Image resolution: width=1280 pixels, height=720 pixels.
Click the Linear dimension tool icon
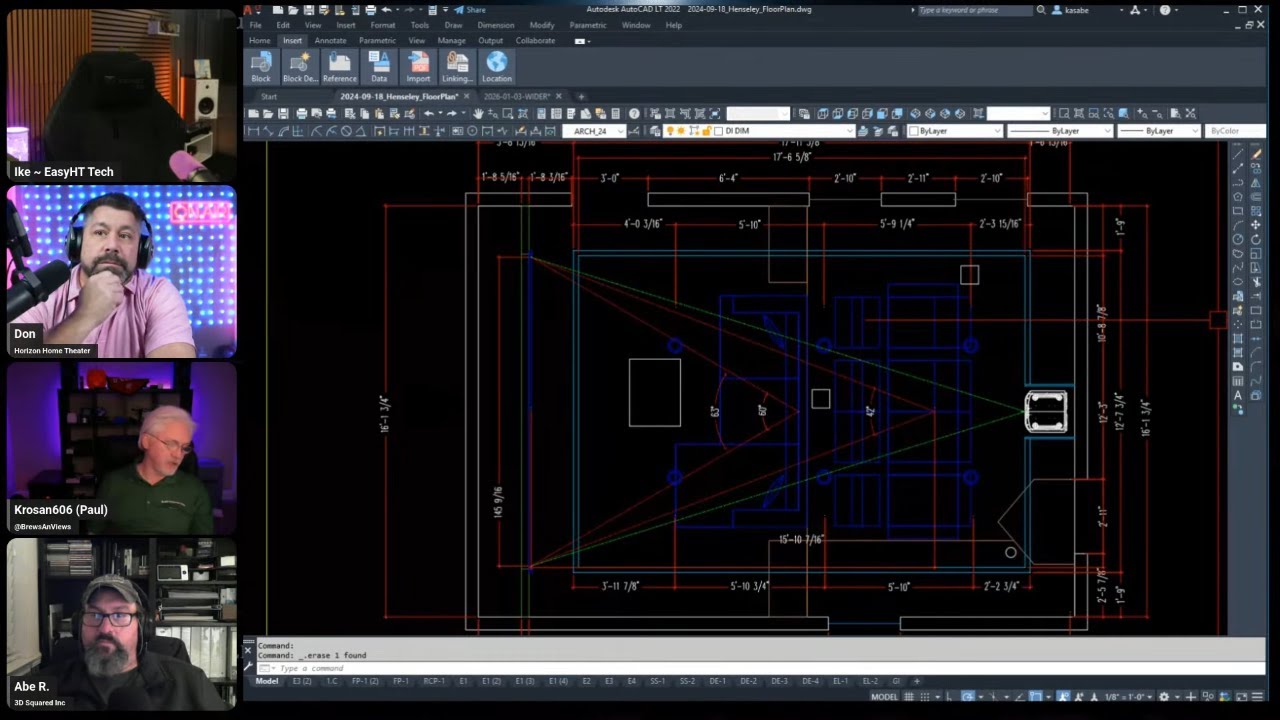(253, 131)
